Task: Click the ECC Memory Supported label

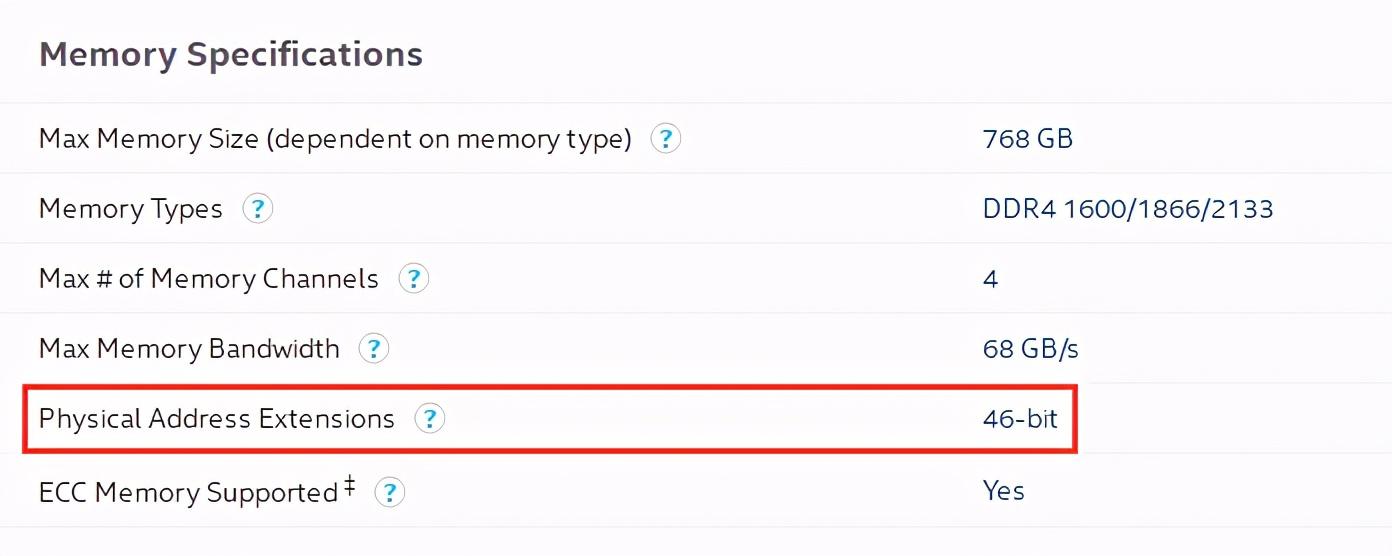Action: [188, 492]
